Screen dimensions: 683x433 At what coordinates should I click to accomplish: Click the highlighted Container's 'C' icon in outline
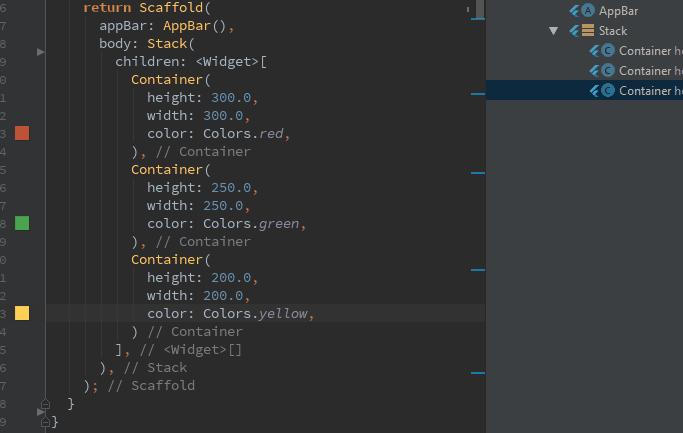coord(607,91)
